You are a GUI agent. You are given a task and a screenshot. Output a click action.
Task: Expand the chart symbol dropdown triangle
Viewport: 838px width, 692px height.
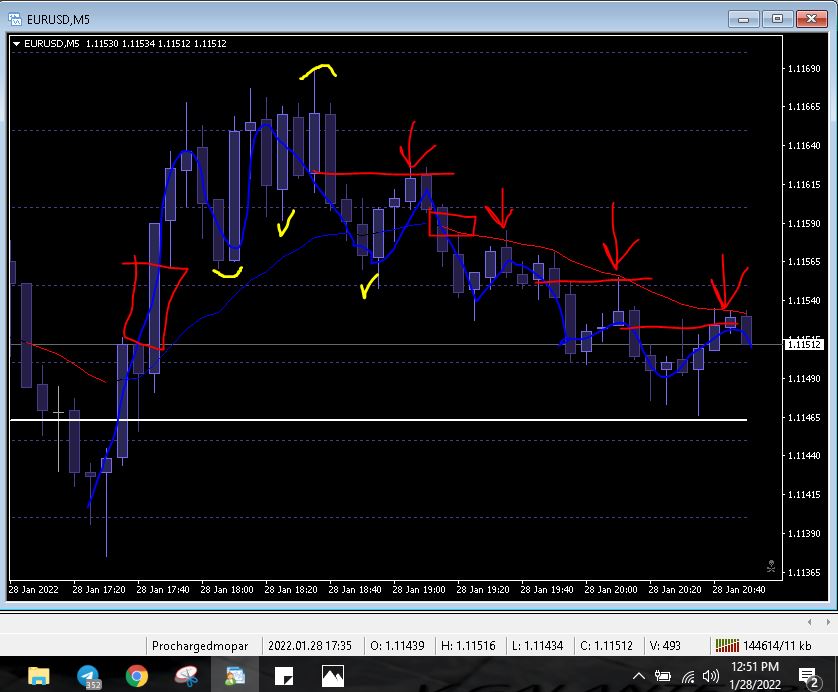click(x=17, y=44)
